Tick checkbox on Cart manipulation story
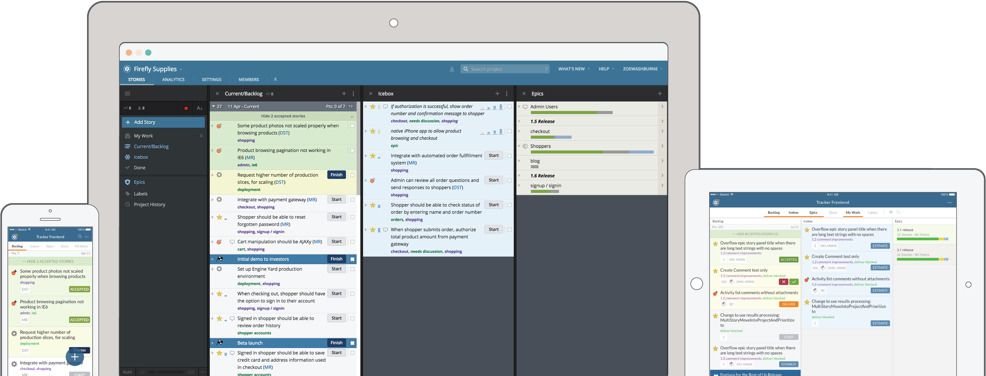The width and height of the screenshot is (986, 376). 352,241
